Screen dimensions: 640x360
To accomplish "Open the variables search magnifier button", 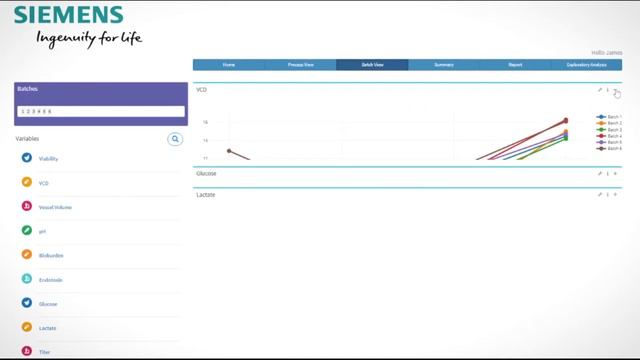I will tap(175, 139).
